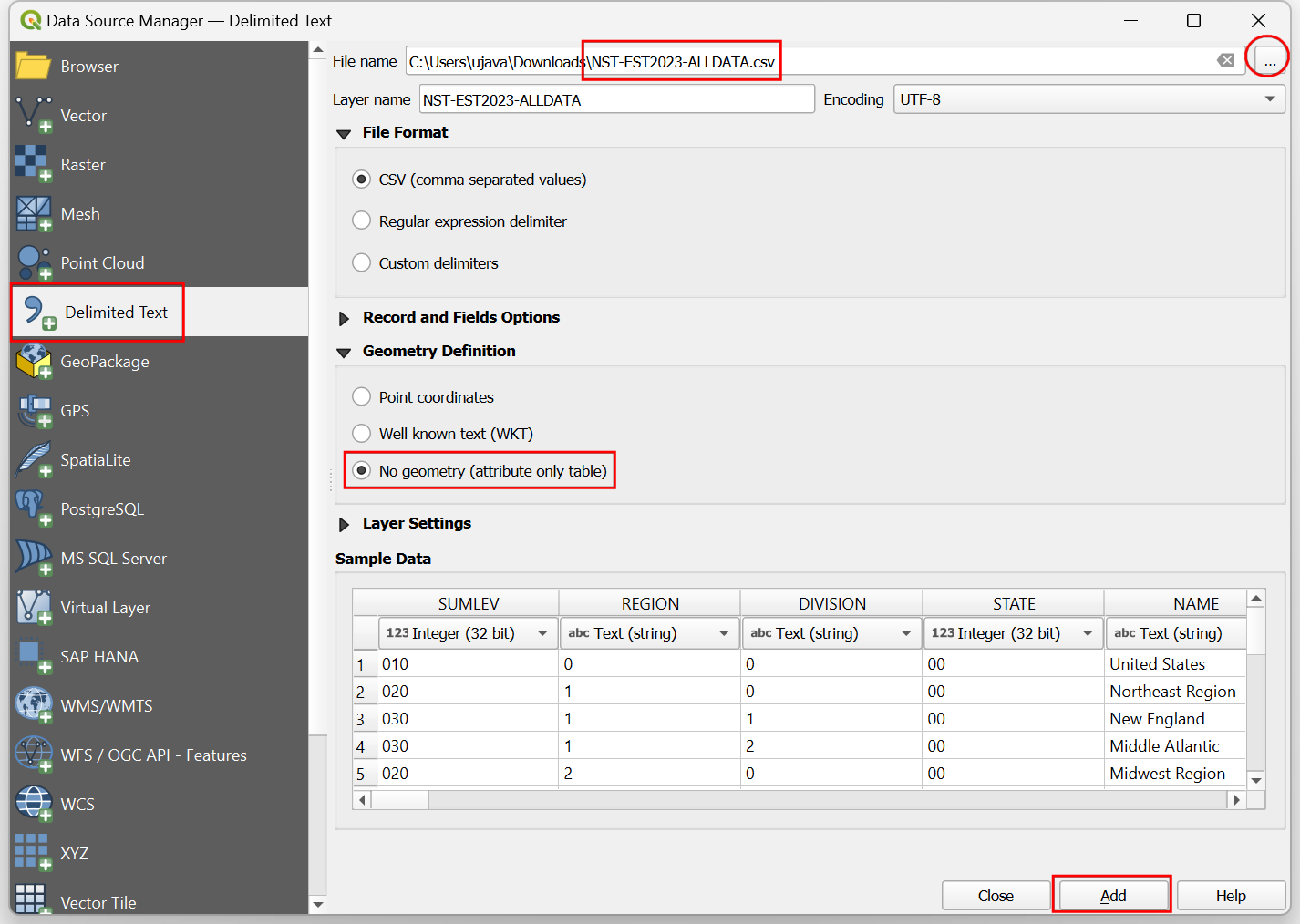The image size is (1300, 924).
Task: Select the Vector source icon
Action: coord(34,115)
